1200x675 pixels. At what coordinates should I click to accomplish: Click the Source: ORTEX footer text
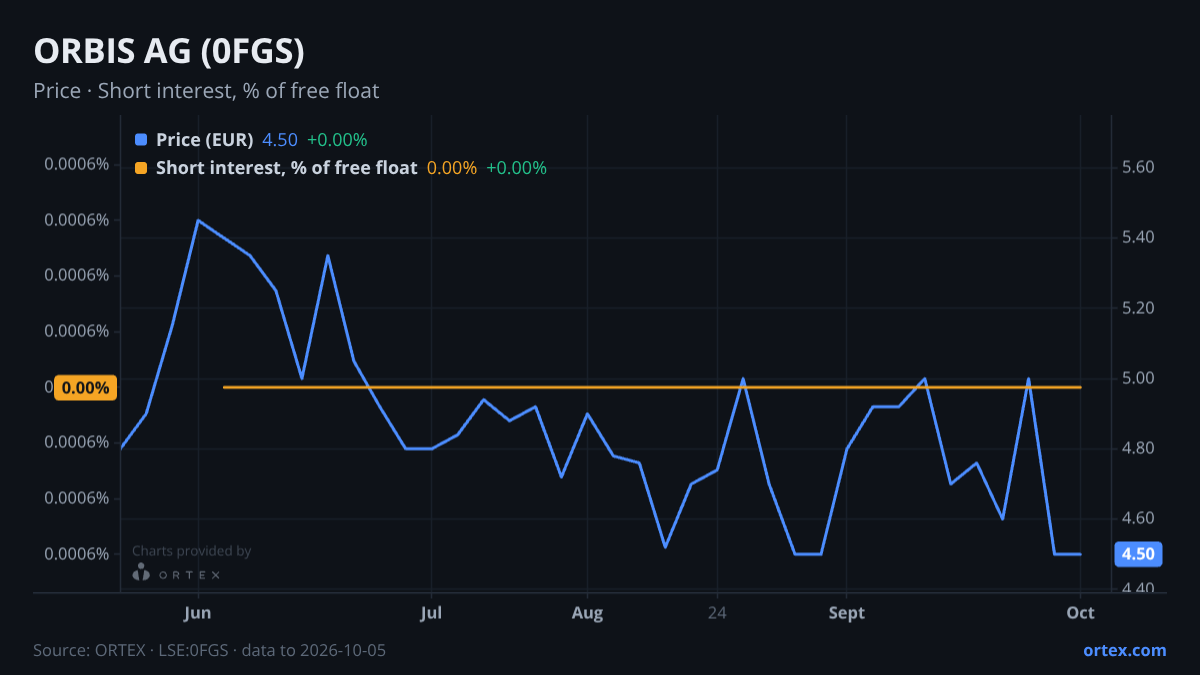coord(209,650)
